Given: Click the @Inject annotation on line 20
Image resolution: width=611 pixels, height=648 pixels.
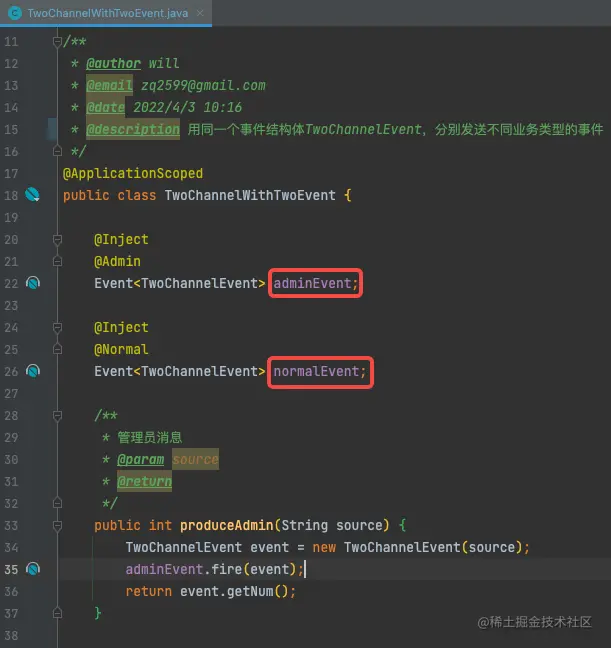Looking at the screenshot, I should 121,239.
